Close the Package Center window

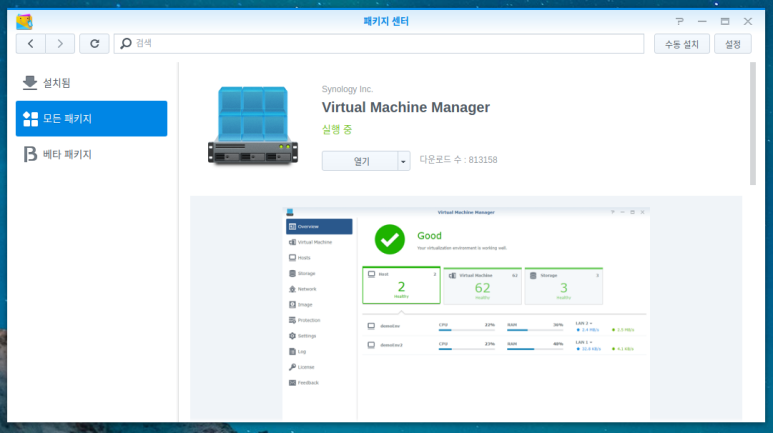[x=748, y=21]
